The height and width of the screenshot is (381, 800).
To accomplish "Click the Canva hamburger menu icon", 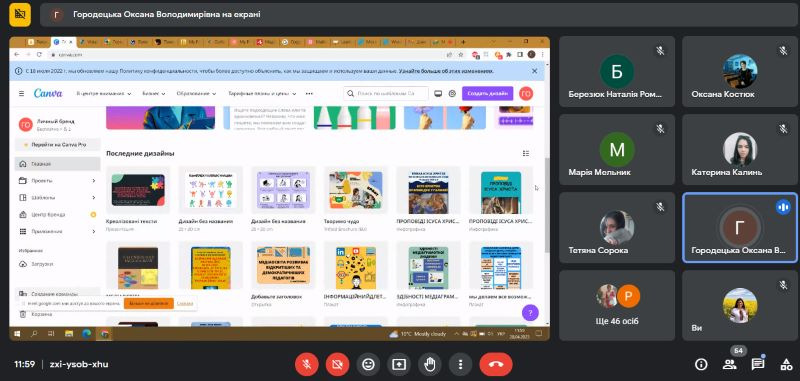I will (x=21, y=93).
